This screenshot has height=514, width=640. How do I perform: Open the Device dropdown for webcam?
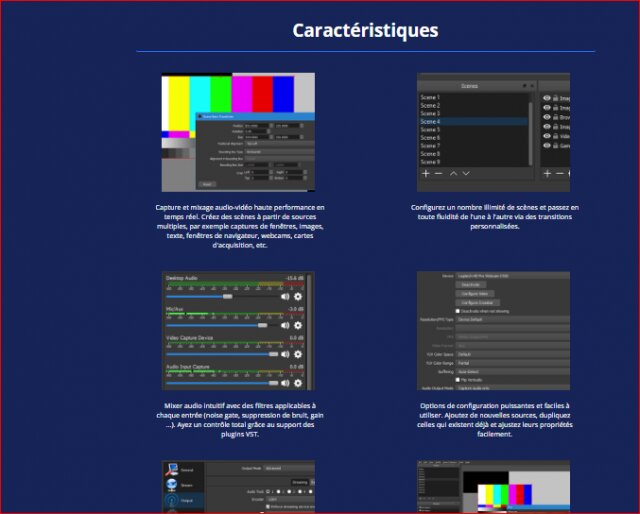(x=513, y=276)
